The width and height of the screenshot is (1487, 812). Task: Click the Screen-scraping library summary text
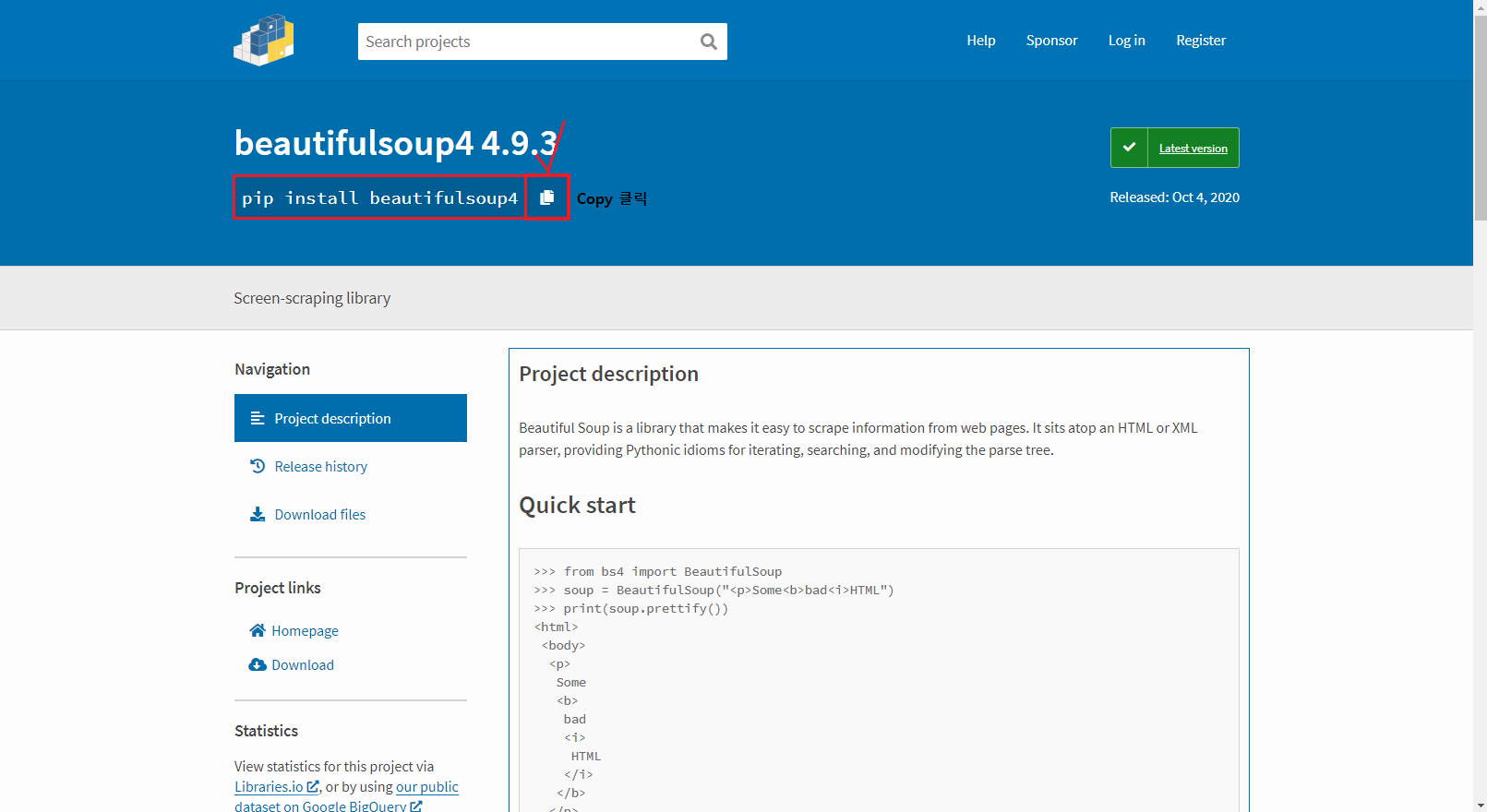[x=312, y=298]
